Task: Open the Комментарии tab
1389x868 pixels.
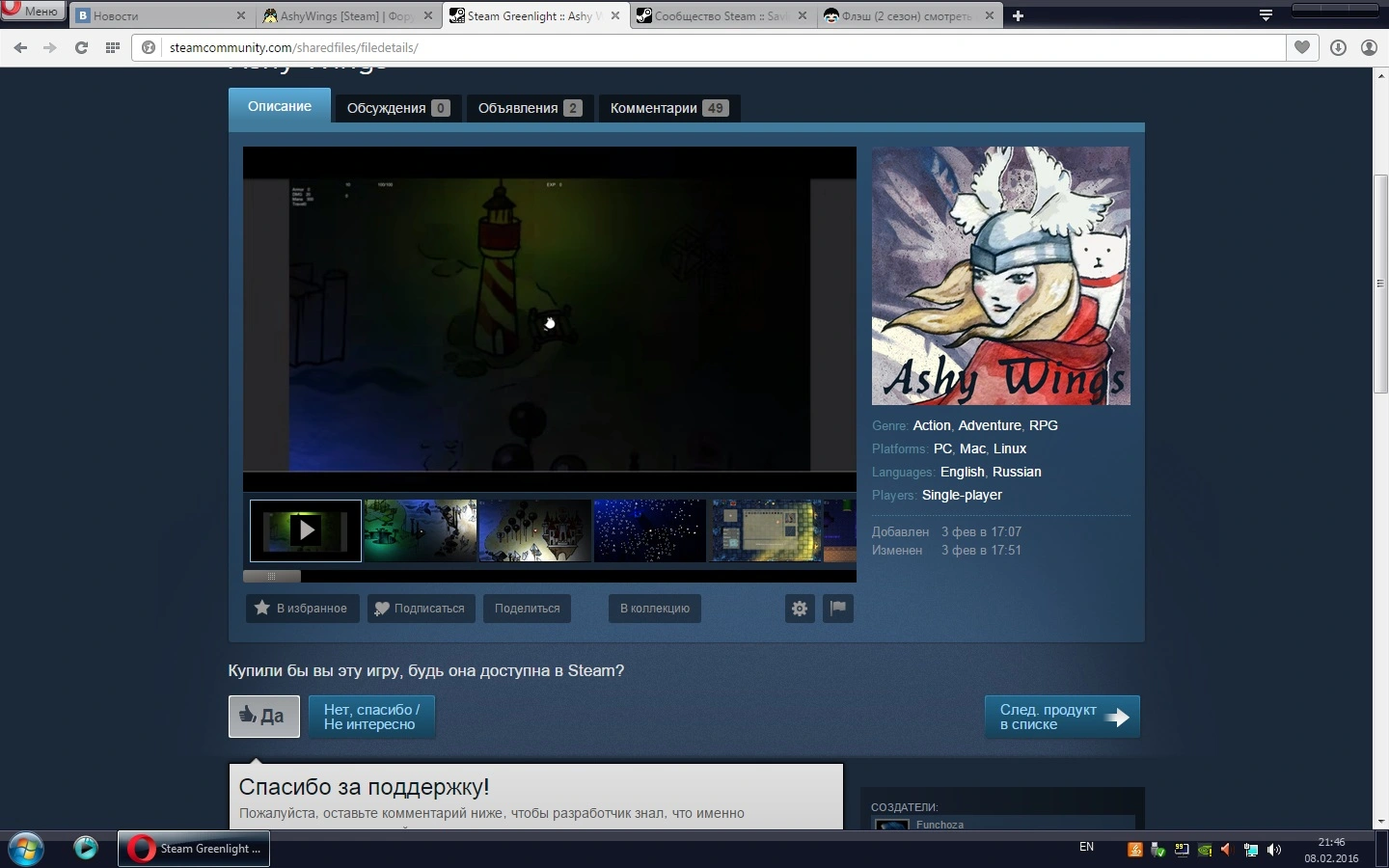Action: [669, 108]
